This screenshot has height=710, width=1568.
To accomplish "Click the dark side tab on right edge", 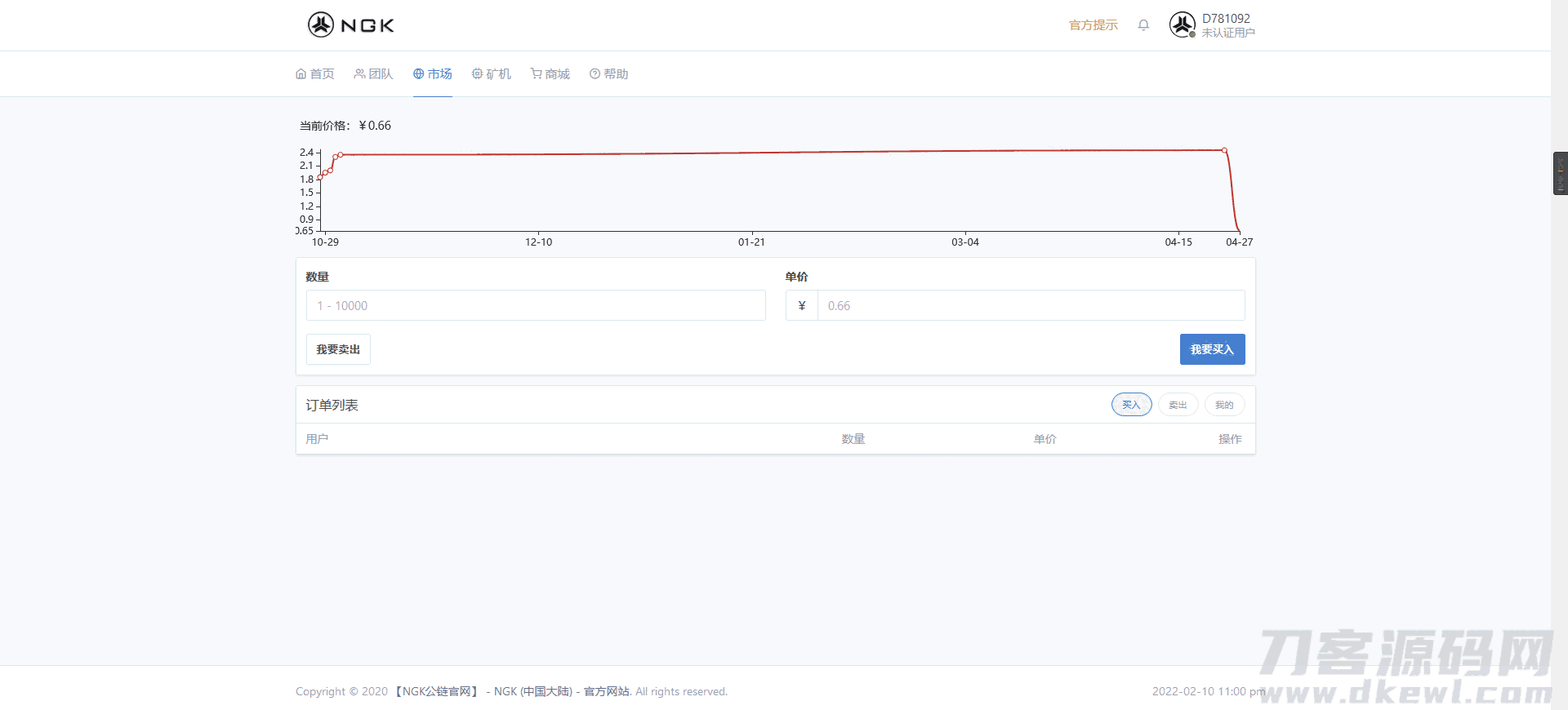I will point(1560,173).
